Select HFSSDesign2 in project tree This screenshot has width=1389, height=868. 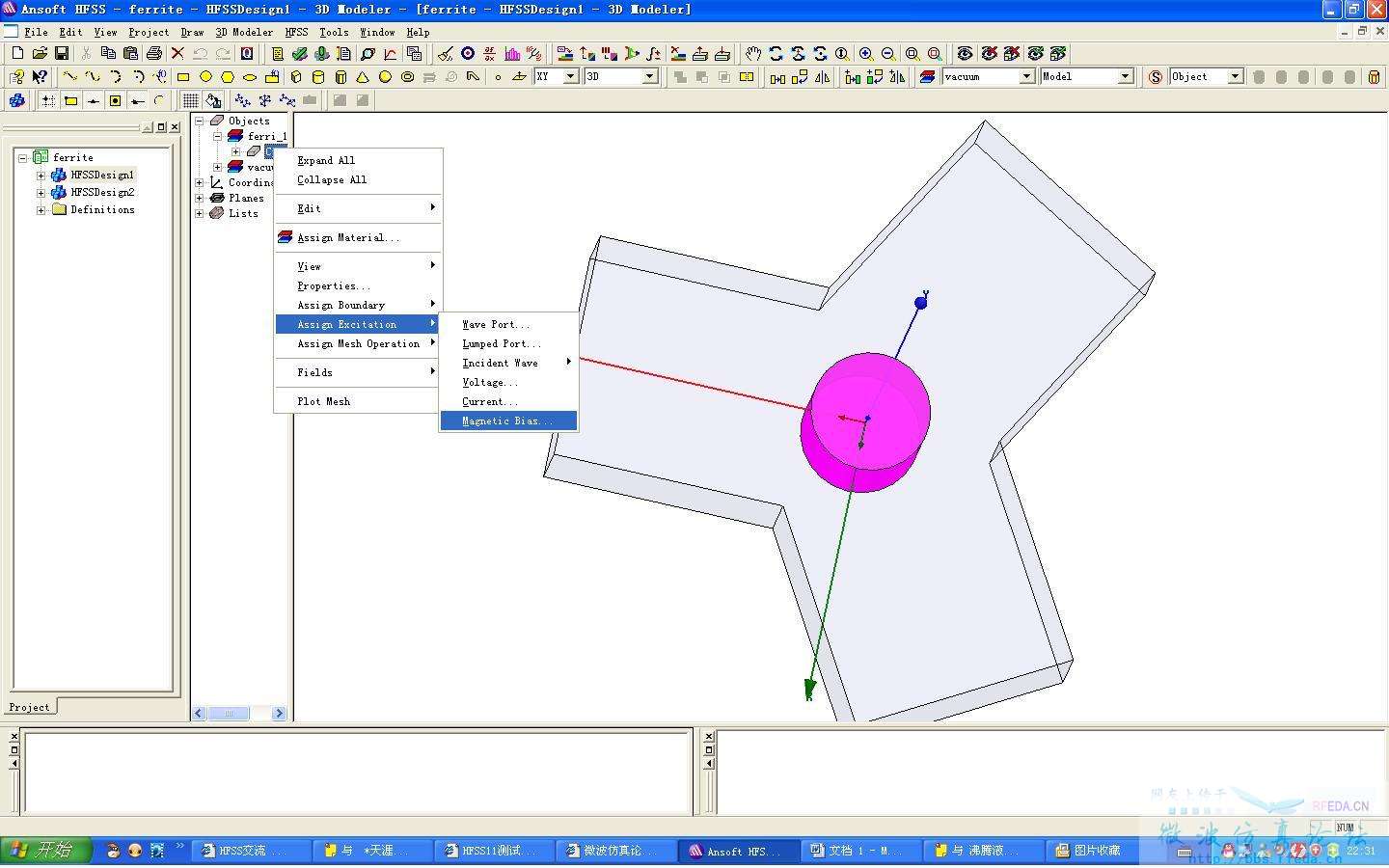(102, 193)
